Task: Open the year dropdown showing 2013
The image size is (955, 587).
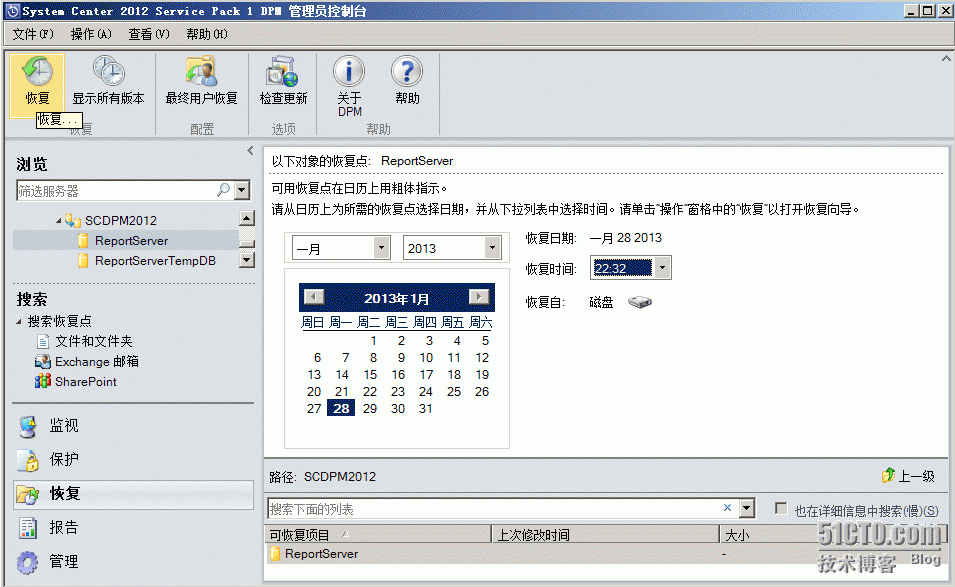Action: [492, 248]
